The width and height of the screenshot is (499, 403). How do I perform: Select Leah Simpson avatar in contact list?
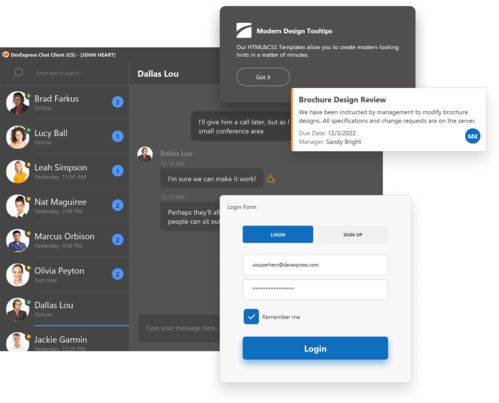click(17, 171)
